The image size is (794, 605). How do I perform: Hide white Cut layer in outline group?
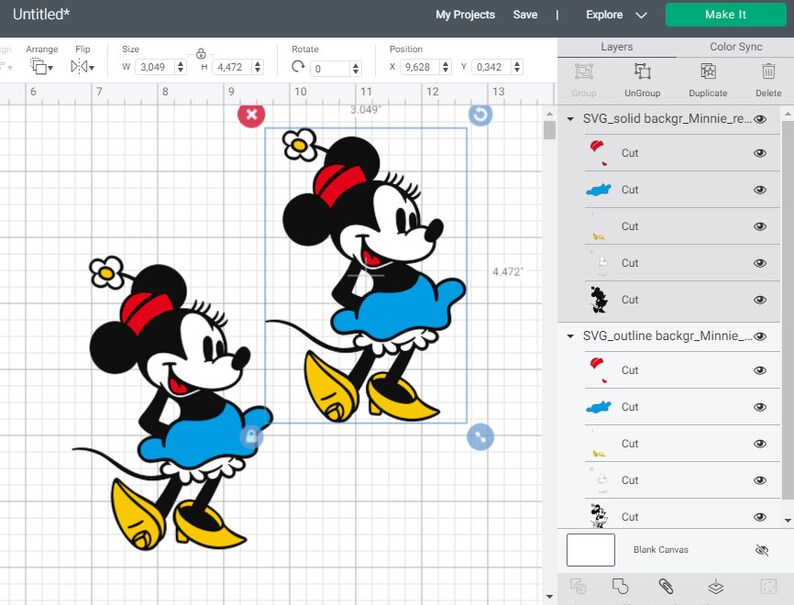click(760, 480)
